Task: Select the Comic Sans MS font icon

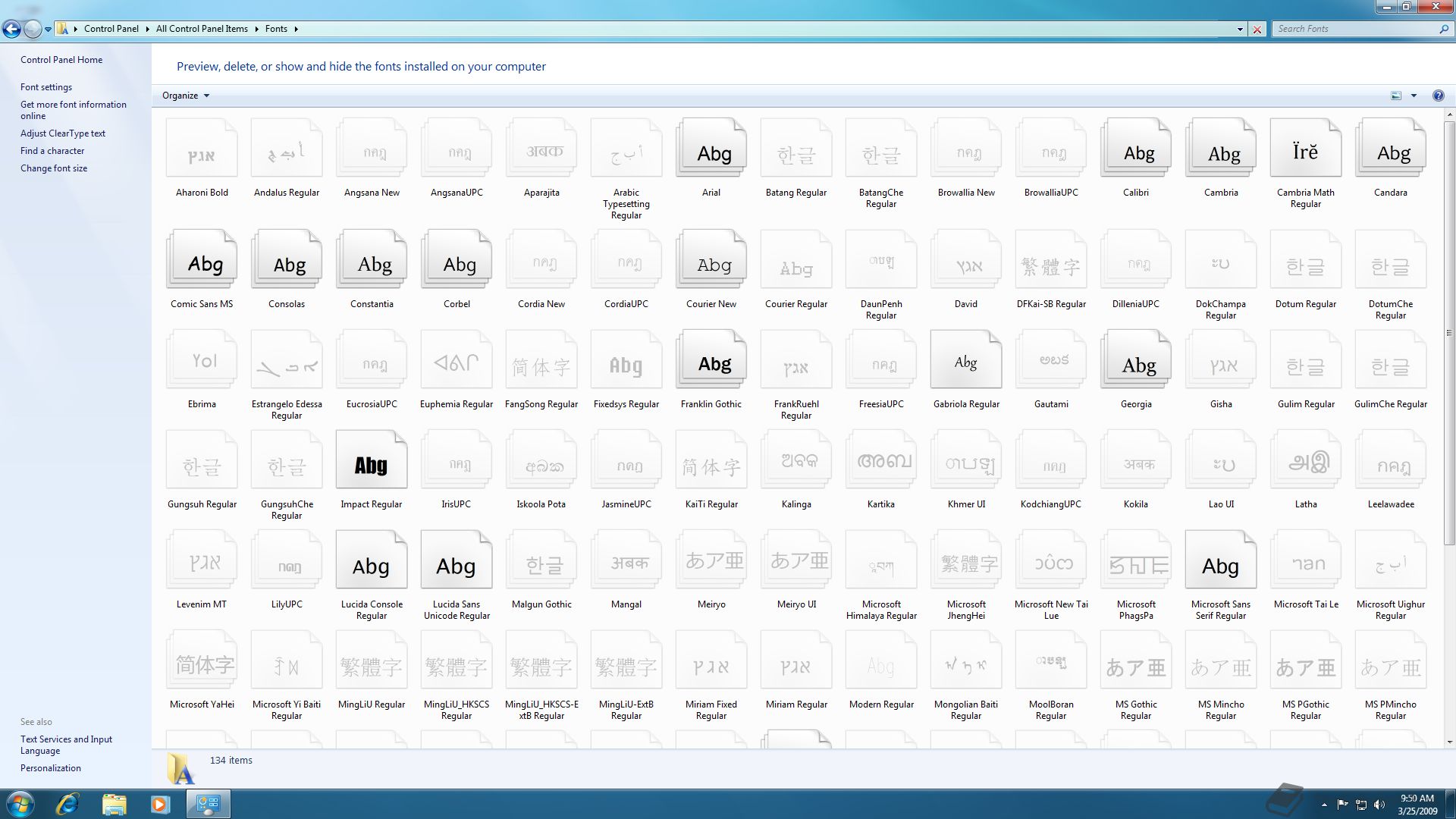Action: coord(202,259)
